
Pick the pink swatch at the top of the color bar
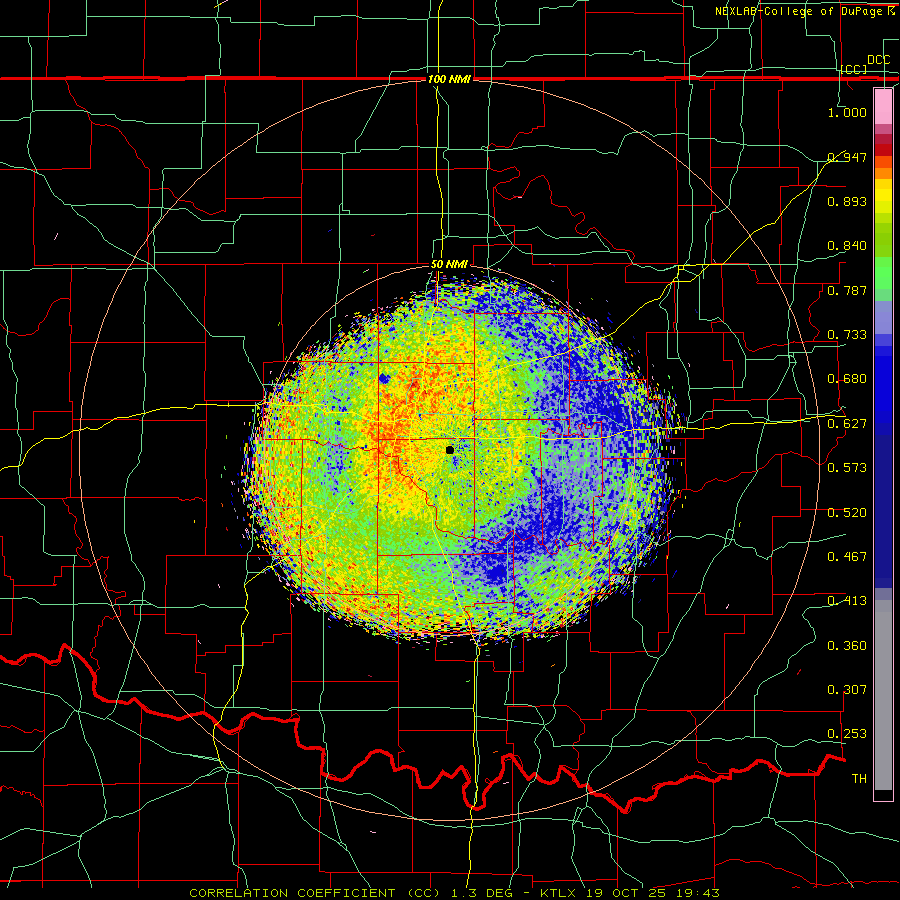[x=883, y=106]
